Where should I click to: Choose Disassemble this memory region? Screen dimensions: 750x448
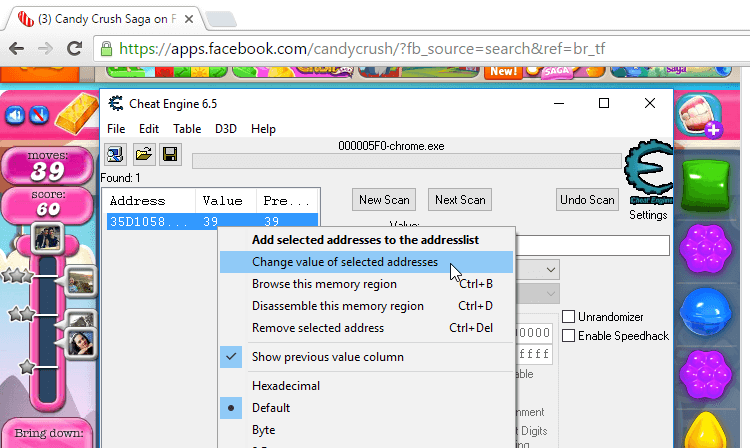point(366,306)
